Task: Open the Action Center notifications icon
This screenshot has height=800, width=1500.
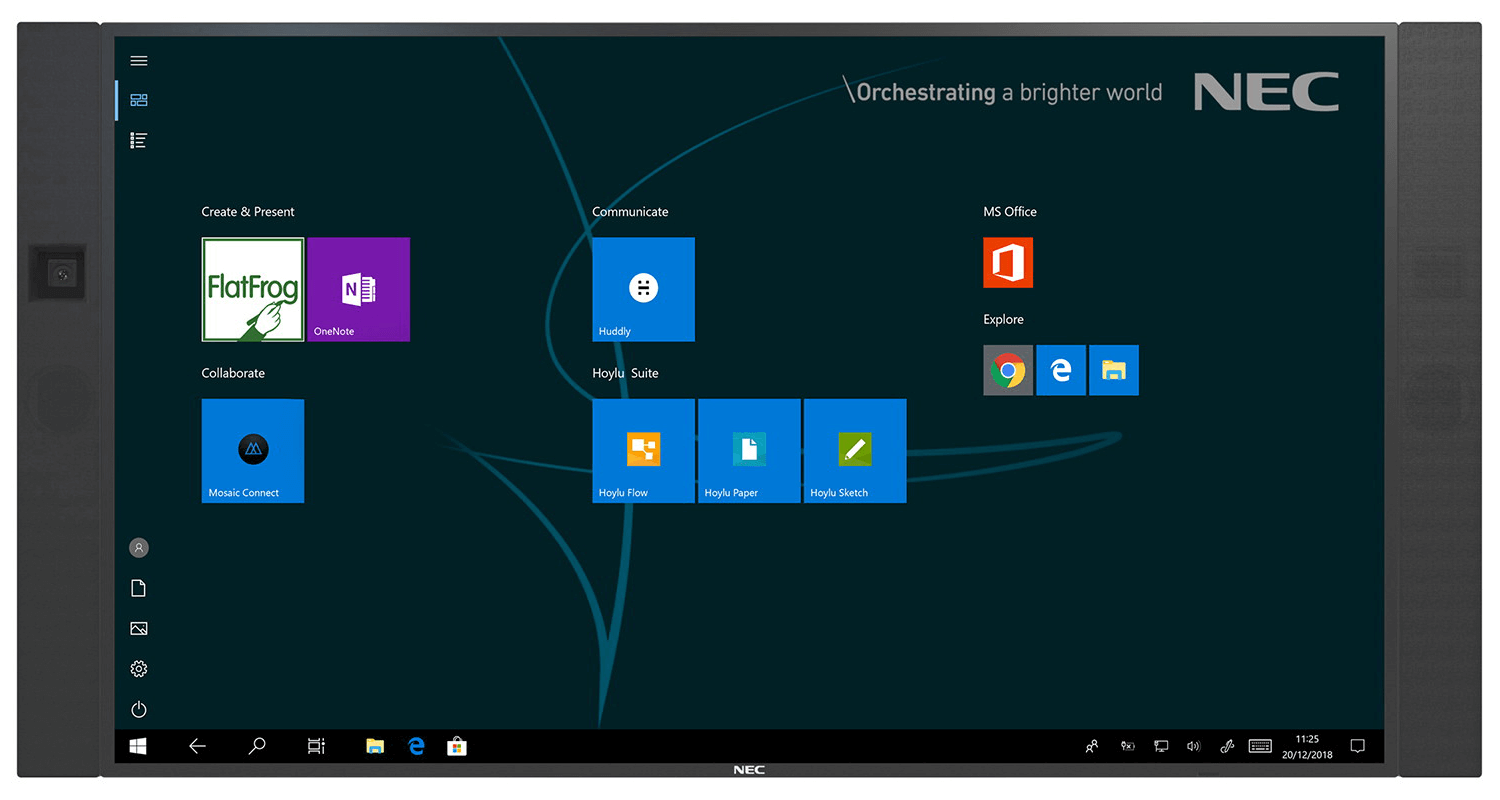Action: point(1358,746)
